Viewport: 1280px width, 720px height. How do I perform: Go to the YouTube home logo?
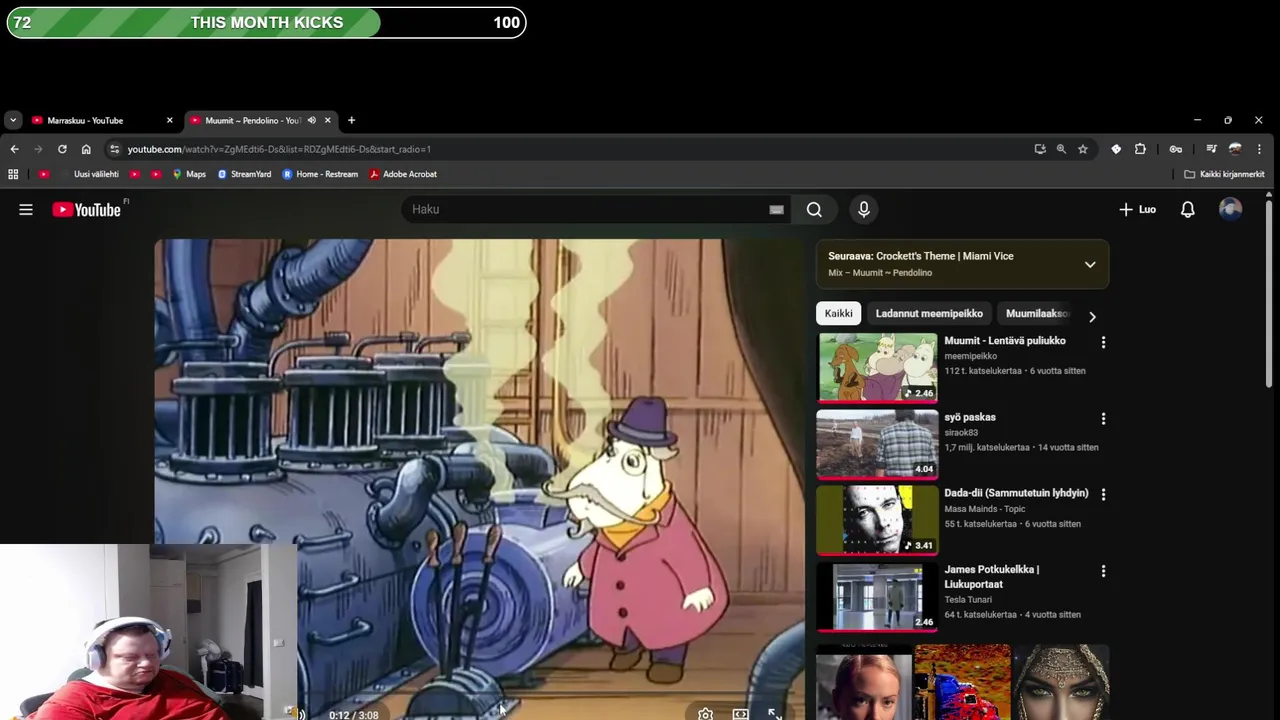click(x=87, y=210)
